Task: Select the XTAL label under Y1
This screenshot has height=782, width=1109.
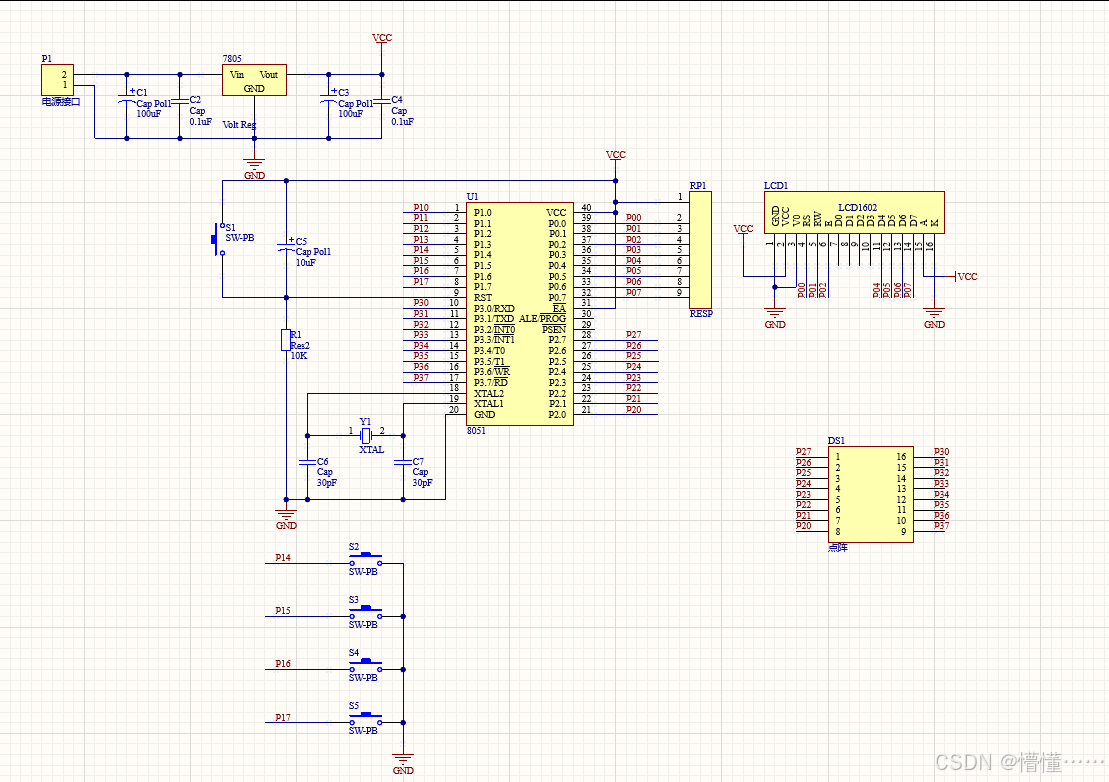Action: coord(371,449)
